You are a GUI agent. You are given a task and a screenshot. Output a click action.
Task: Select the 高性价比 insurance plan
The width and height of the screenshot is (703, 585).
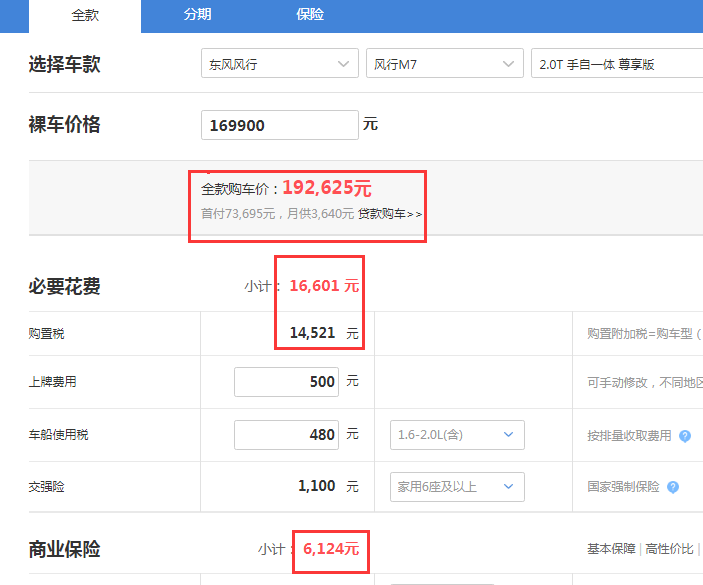click(669, 549)
